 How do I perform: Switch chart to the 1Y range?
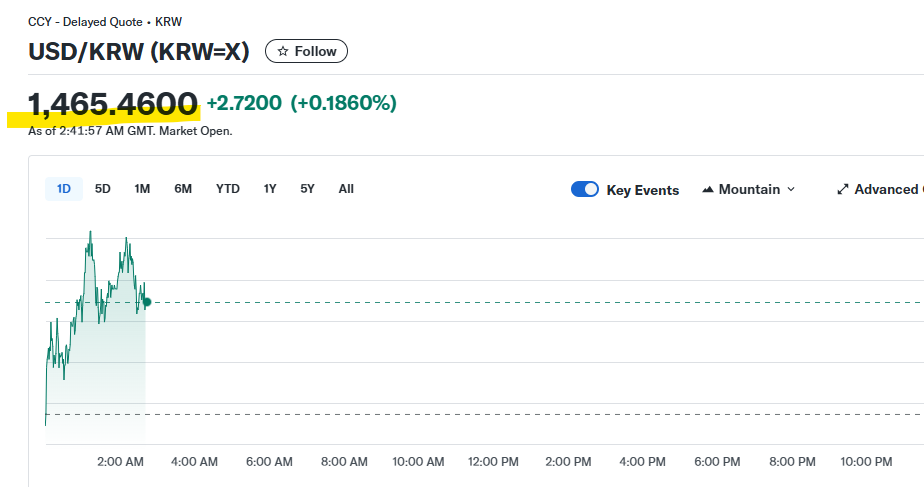[x=270, y=189]
